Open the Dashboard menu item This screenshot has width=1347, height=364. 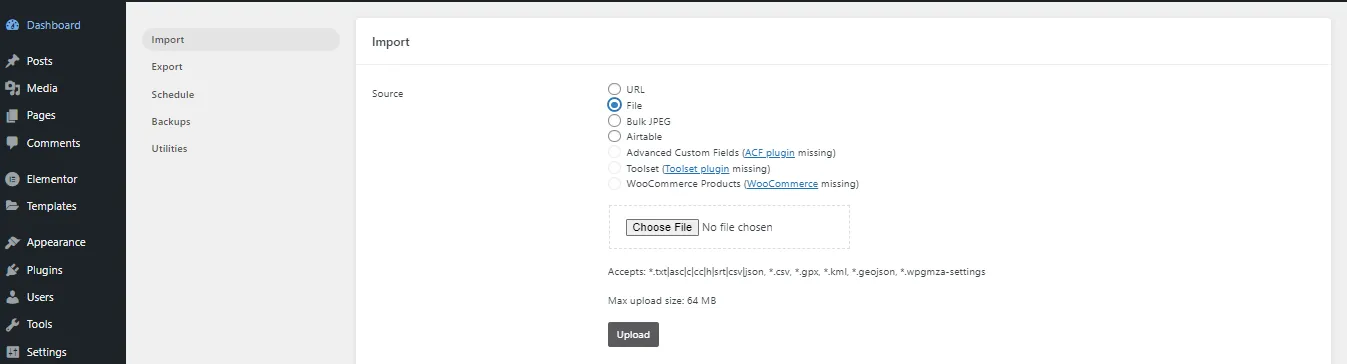pos(63,25)
